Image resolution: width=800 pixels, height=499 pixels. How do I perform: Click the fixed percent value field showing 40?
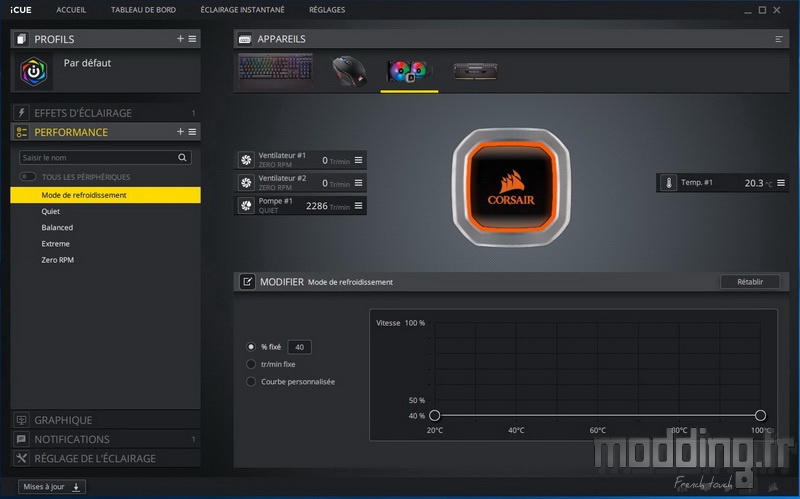click(x=299, y=347)
